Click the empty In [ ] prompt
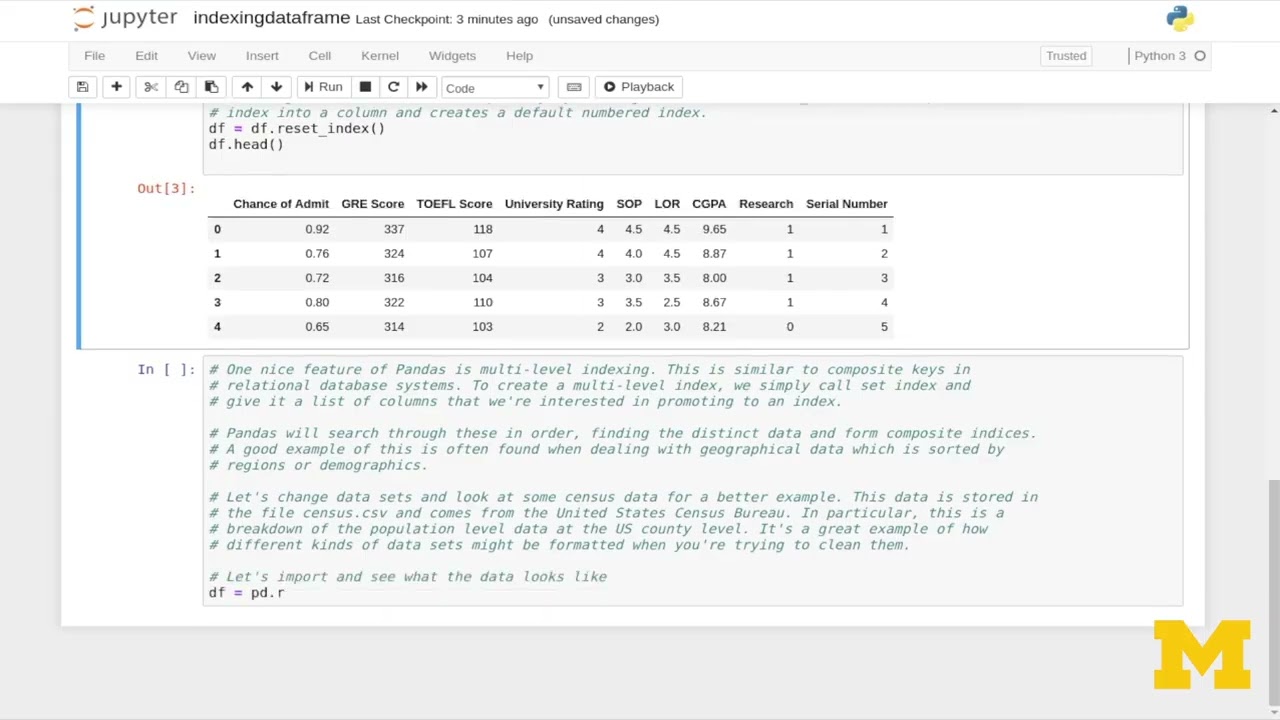1280x720 pixels. click(165, 369)
